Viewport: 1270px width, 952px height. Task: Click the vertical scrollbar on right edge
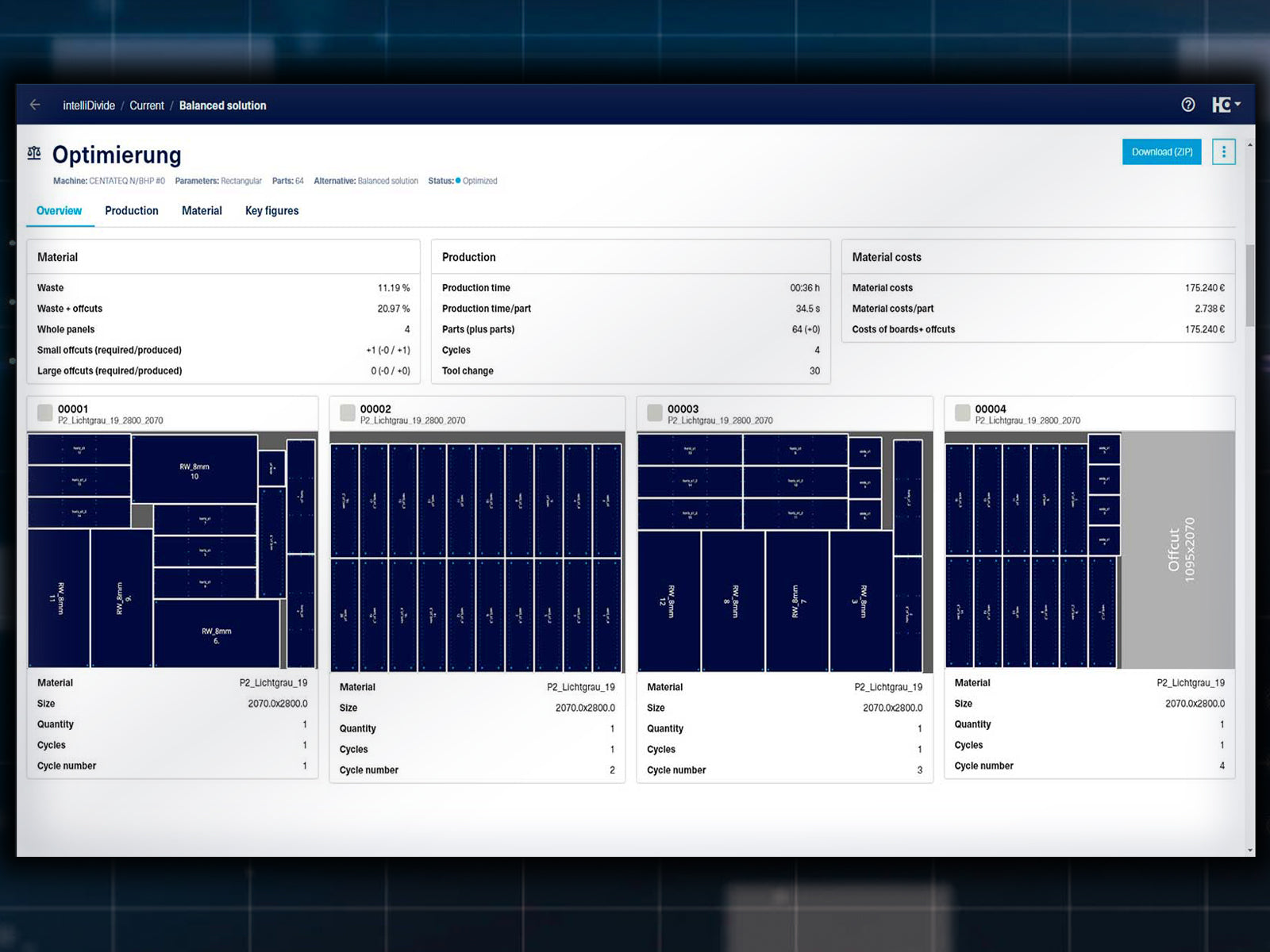1249,286
